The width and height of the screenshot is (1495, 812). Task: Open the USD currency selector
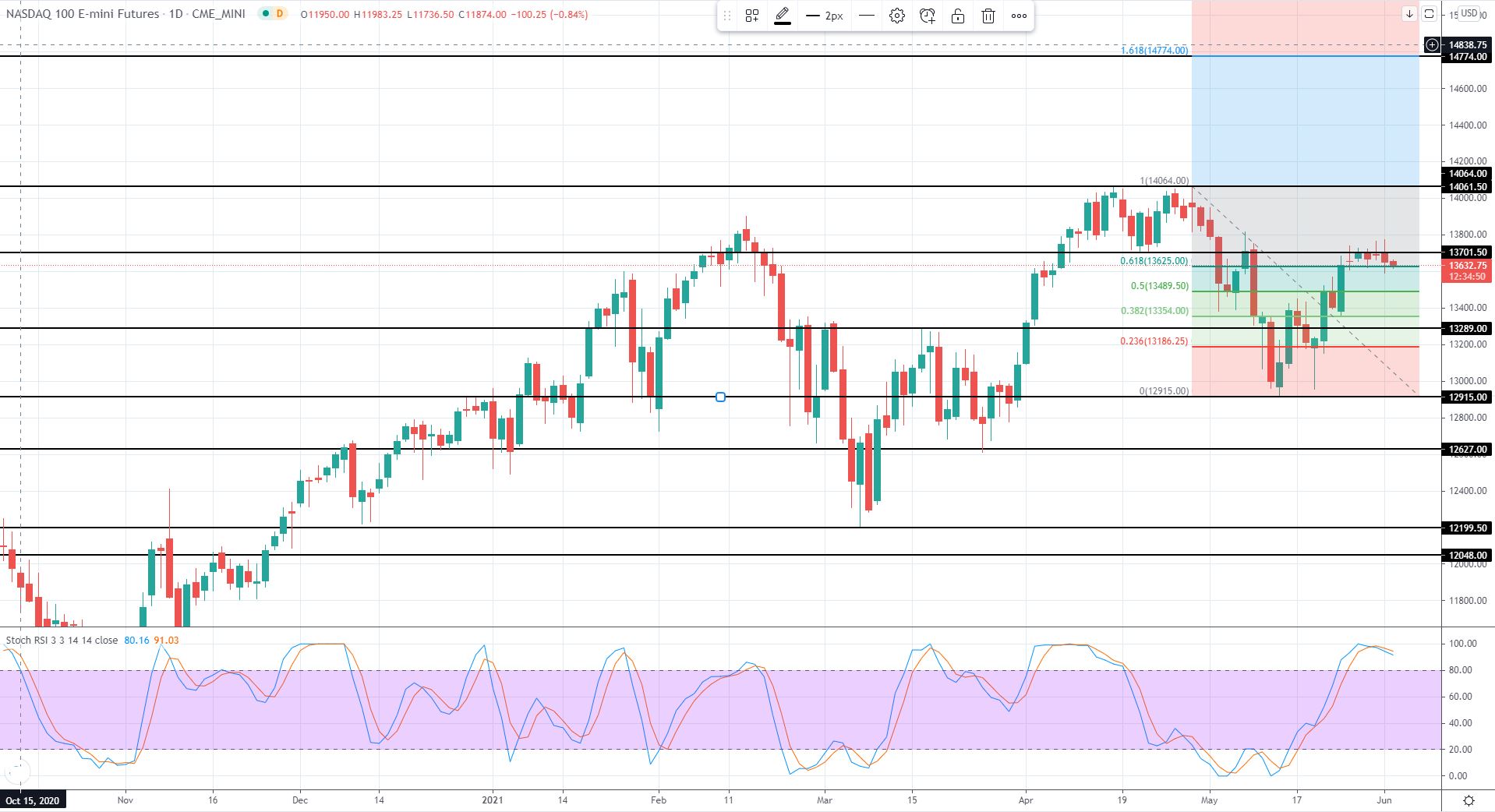coord(1469,13)
